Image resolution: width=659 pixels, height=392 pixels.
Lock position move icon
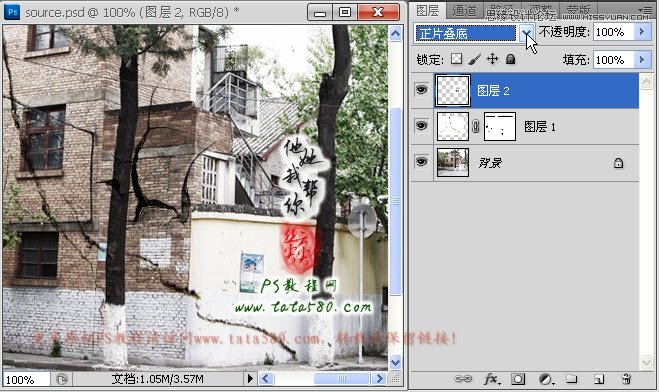tap(492, 59)
